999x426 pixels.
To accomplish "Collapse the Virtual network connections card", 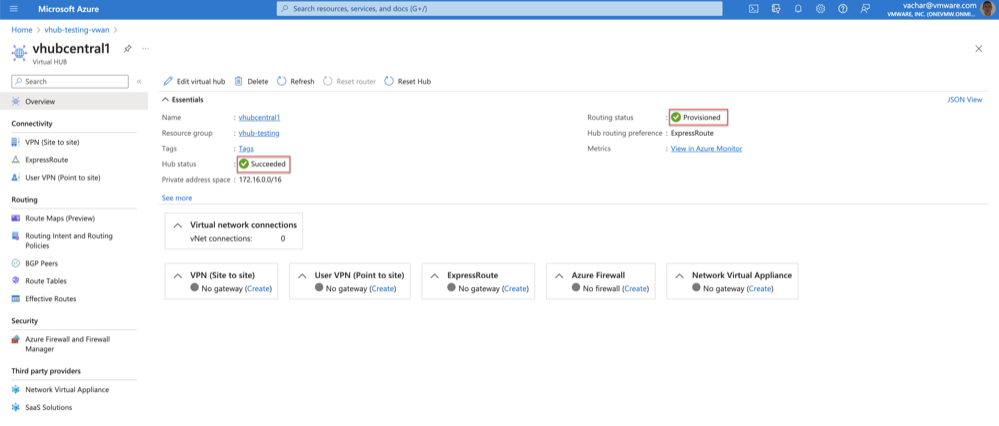I will (x=178, y=226).
